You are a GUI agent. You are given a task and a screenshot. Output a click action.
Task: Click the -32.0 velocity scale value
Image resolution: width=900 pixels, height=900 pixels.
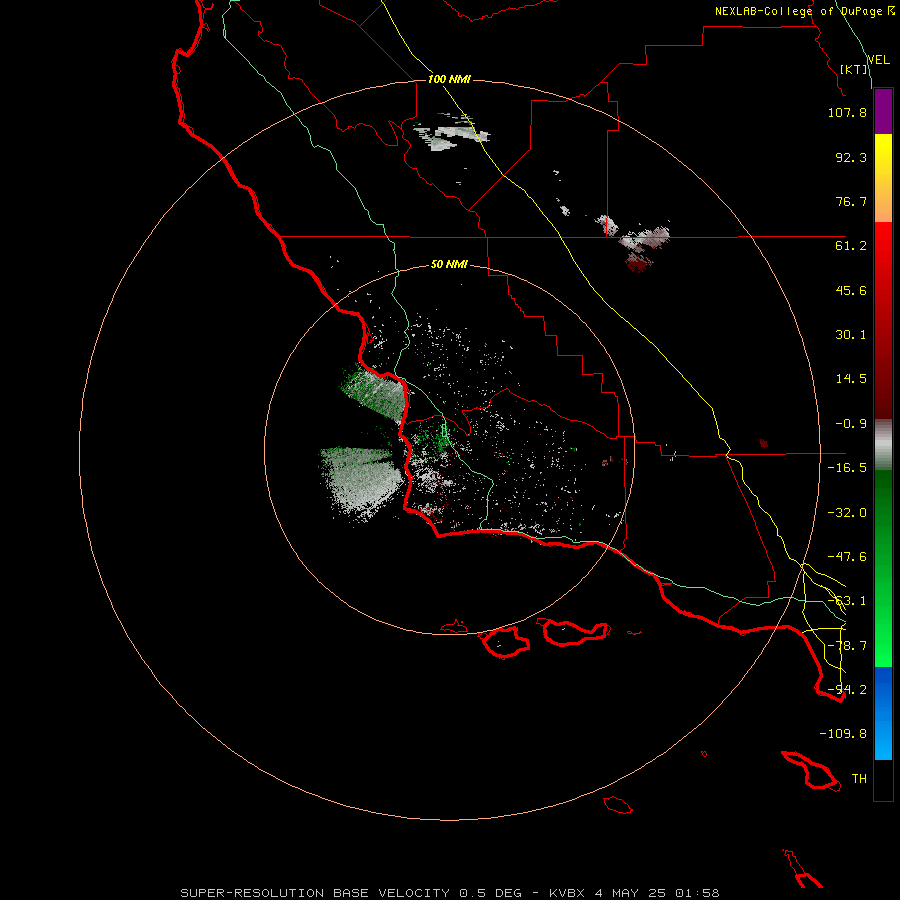(x=847, y=513)
